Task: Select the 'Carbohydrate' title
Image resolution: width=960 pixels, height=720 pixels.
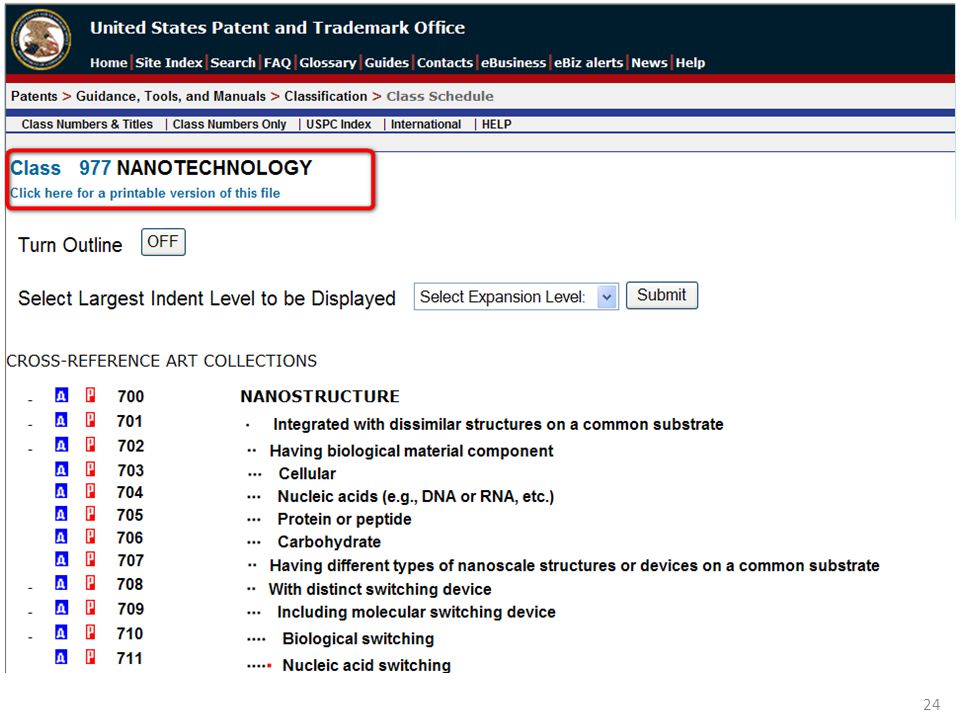Action: click(x=329, y=542)
